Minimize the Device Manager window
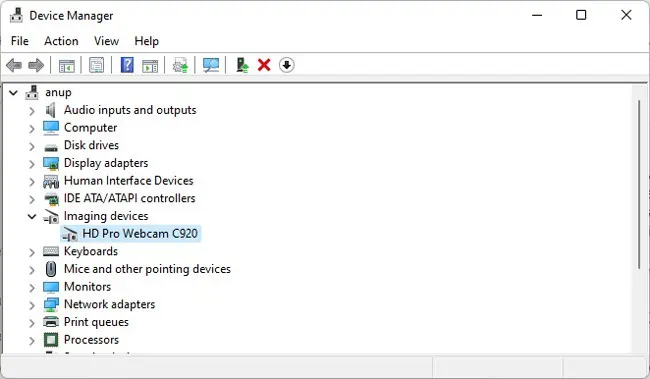Viewport: 650px width, 379px height. (537, 15)
